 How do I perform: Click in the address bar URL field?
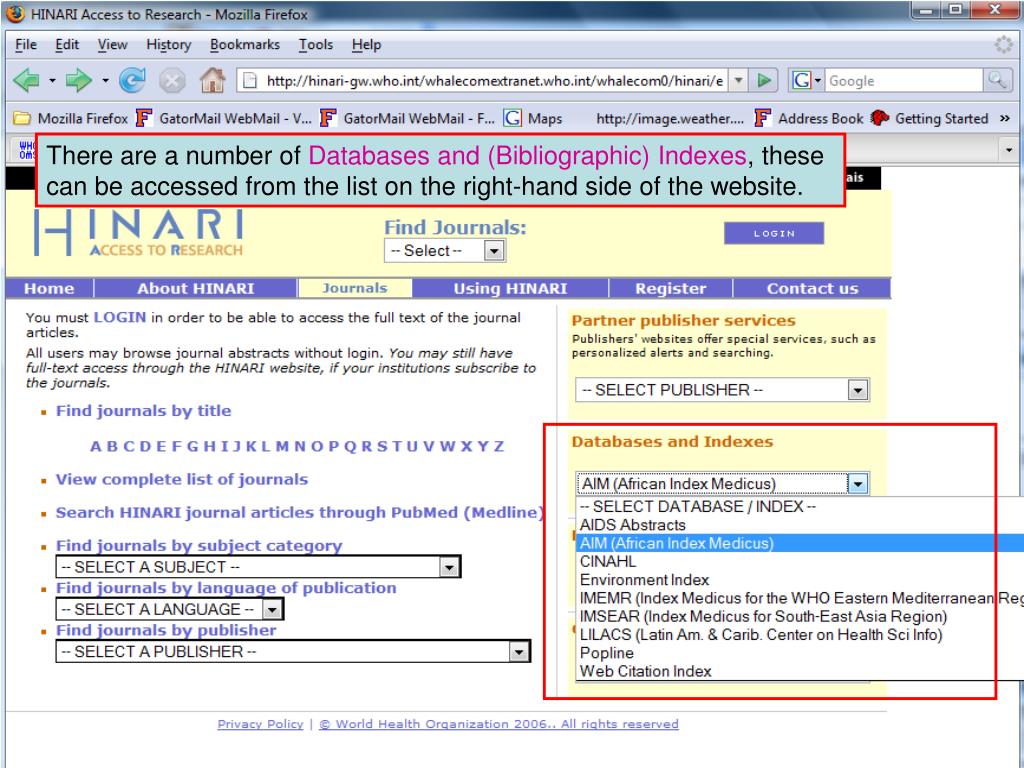point(494,81)
